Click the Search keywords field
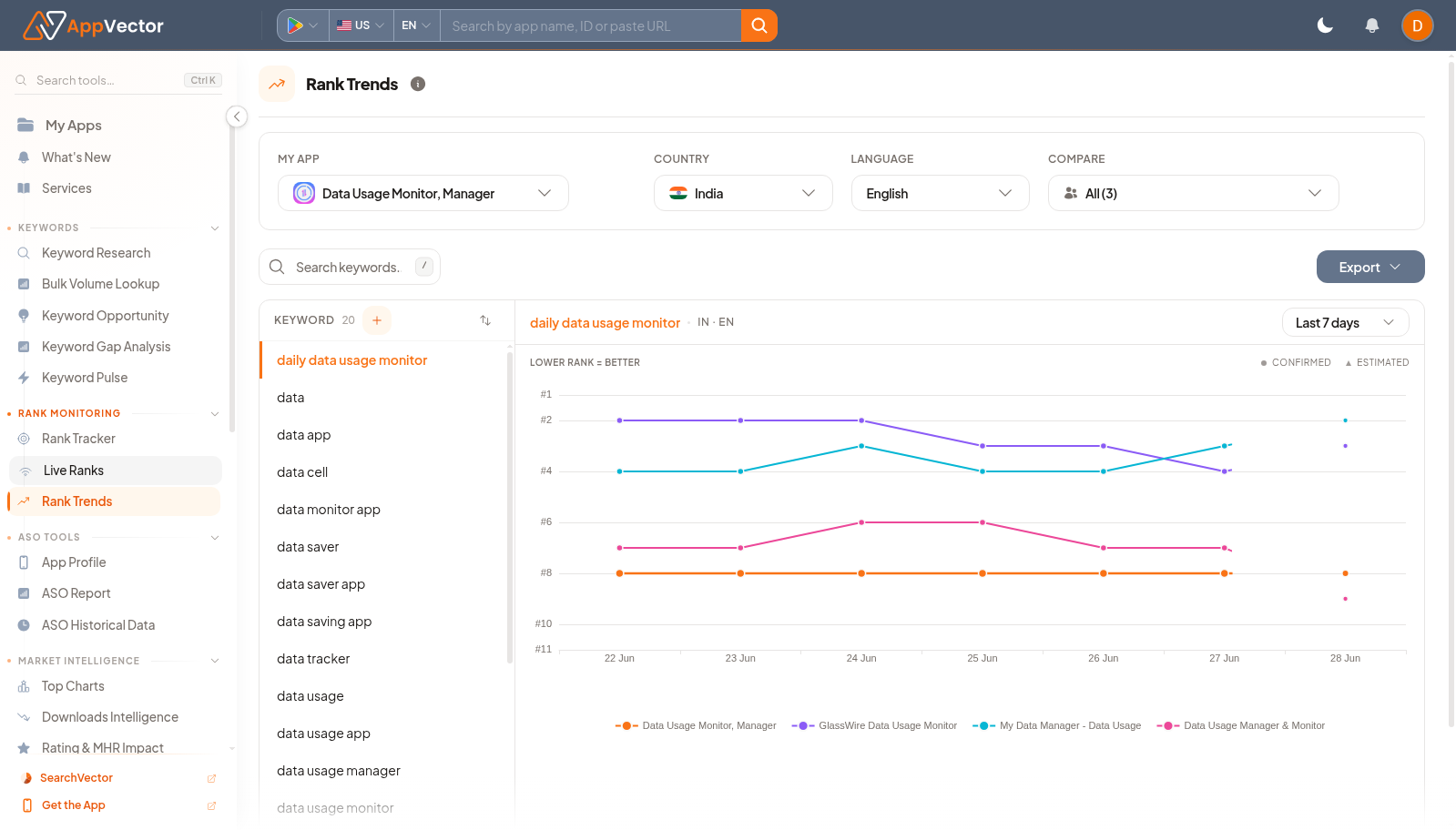1456x830 pixels. (x=350, y=267)
